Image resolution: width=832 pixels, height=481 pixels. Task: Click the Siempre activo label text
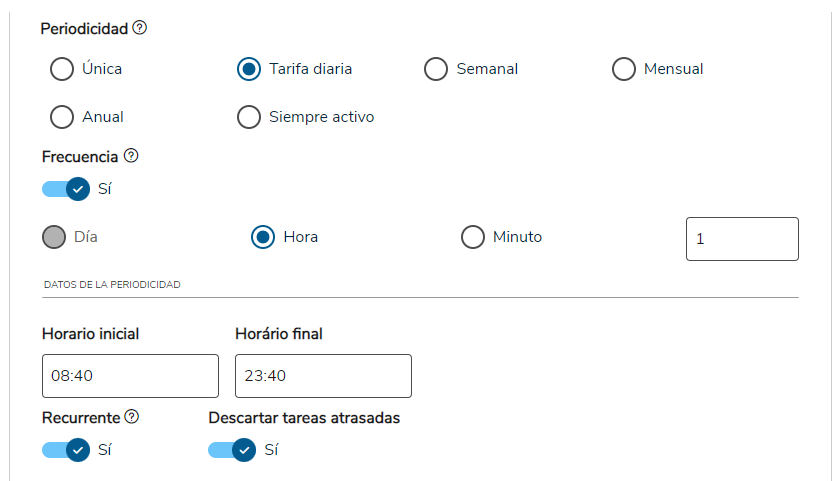coord(321,117)
